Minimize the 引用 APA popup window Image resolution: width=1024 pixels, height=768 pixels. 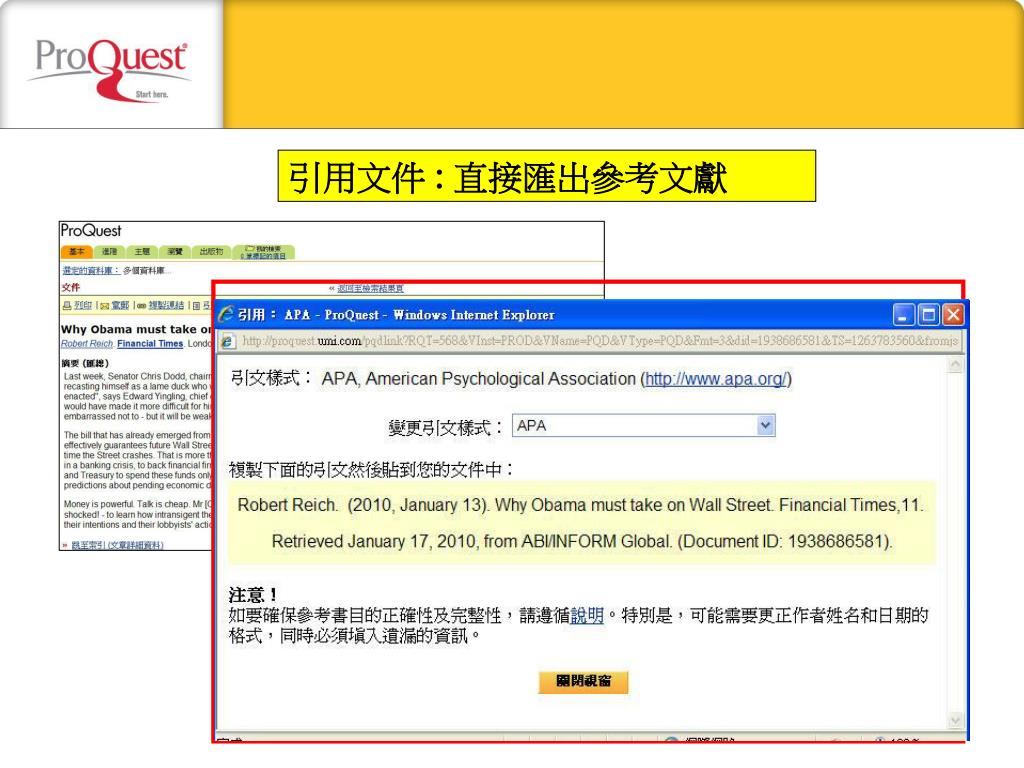tap(903, 315)
